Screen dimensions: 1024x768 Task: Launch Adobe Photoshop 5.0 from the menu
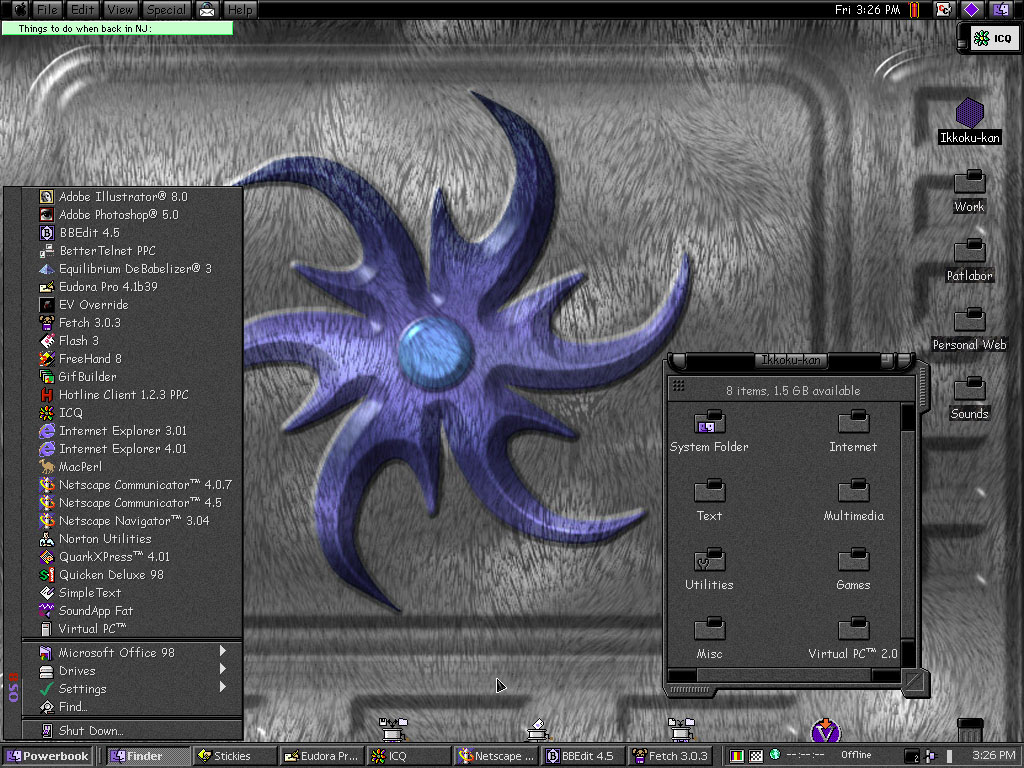[118, 215]
